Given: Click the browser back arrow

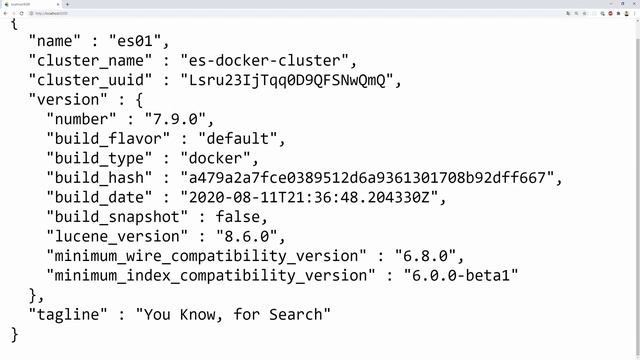Looking at the screenshot, I should pos(5,13).
